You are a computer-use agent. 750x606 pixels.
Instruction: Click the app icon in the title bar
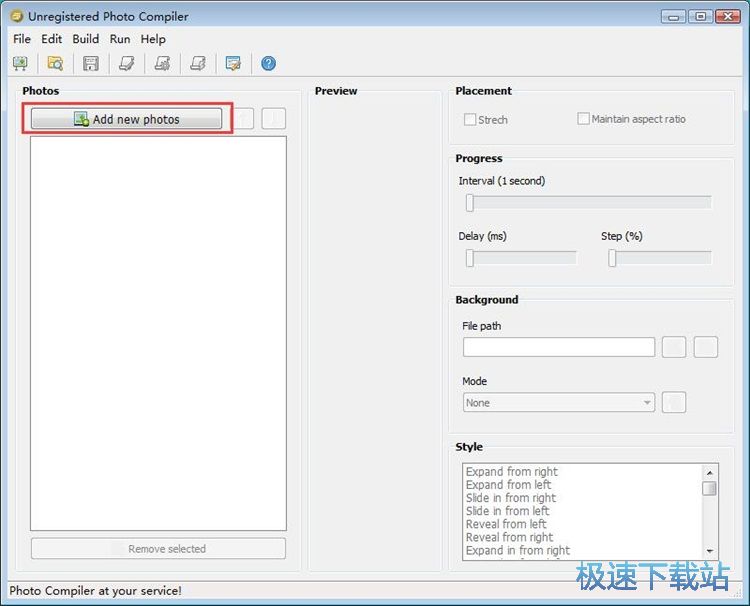coord(17,16)
